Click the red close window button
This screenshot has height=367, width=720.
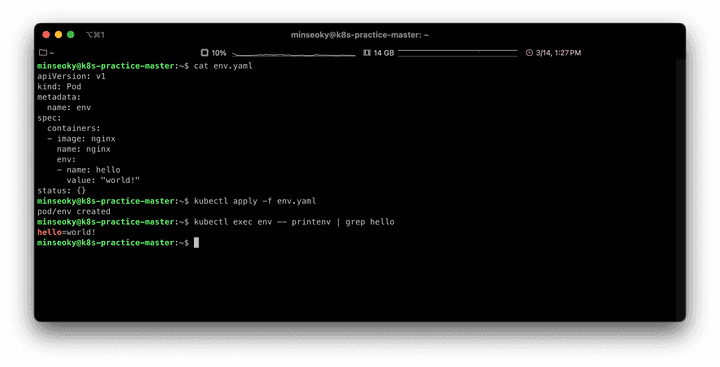click(x=46, y=34)
